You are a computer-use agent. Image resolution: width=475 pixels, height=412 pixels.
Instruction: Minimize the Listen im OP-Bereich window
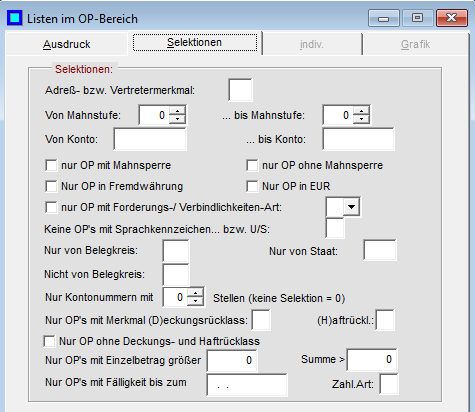click(x=384, y=18)
